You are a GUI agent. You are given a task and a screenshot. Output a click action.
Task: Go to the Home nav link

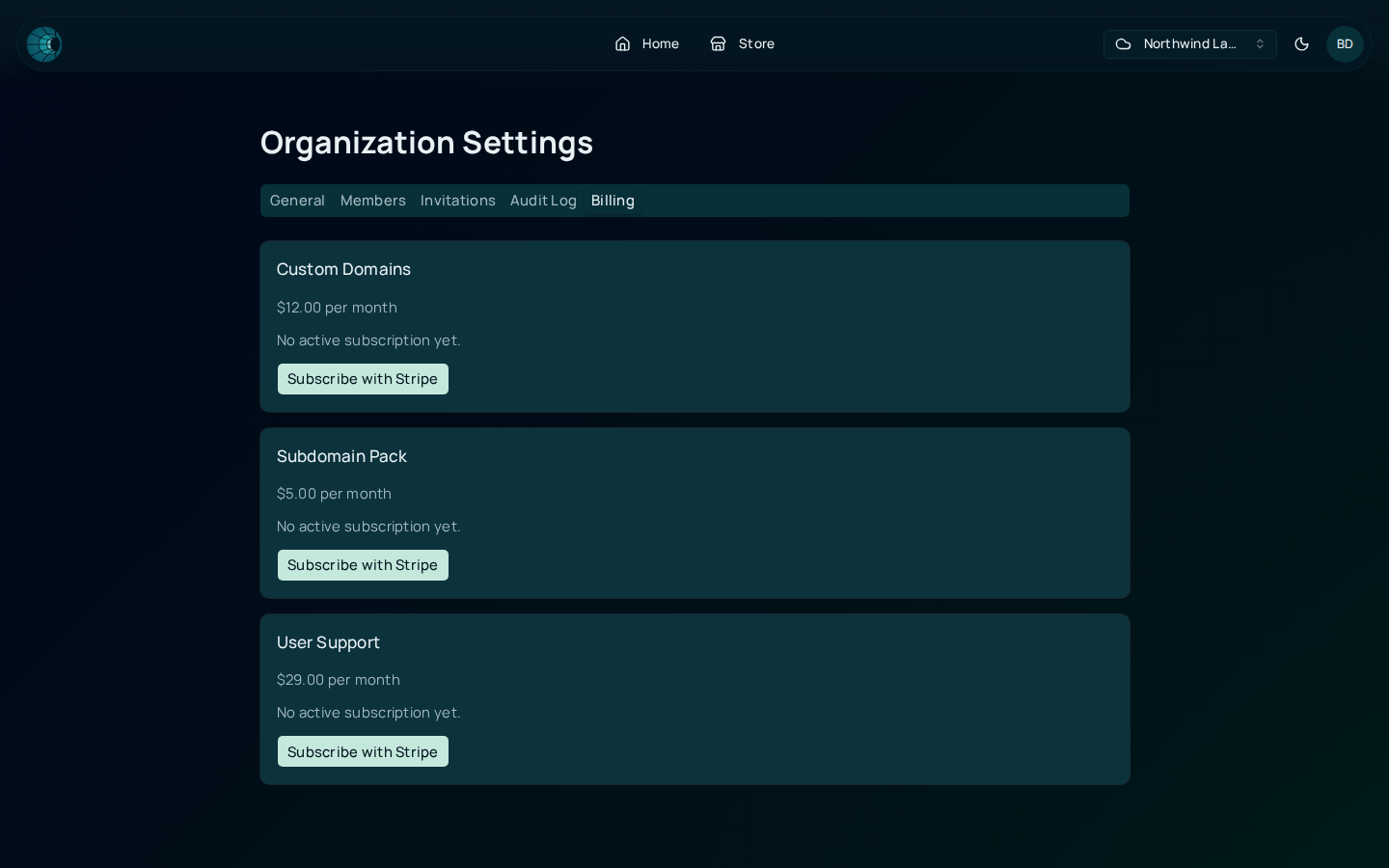(646, 43)
